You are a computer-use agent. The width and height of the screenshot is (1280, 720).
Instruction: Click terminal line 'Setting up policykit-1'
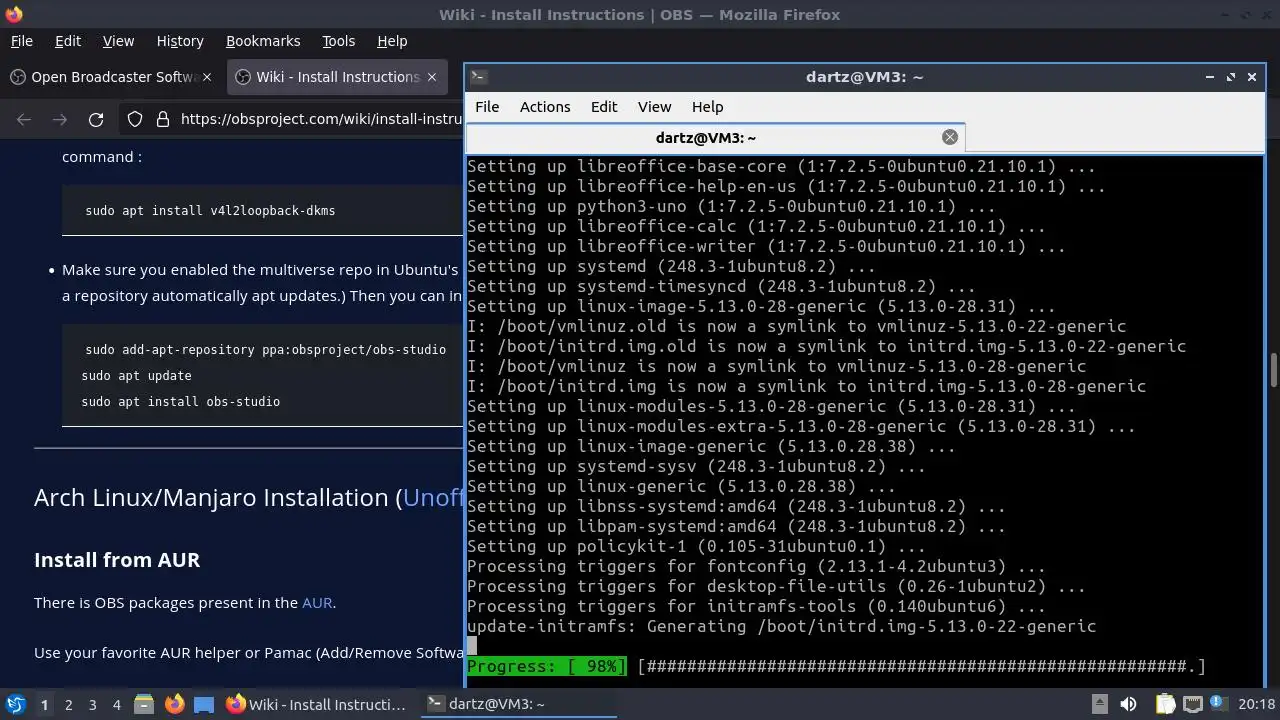696,546
